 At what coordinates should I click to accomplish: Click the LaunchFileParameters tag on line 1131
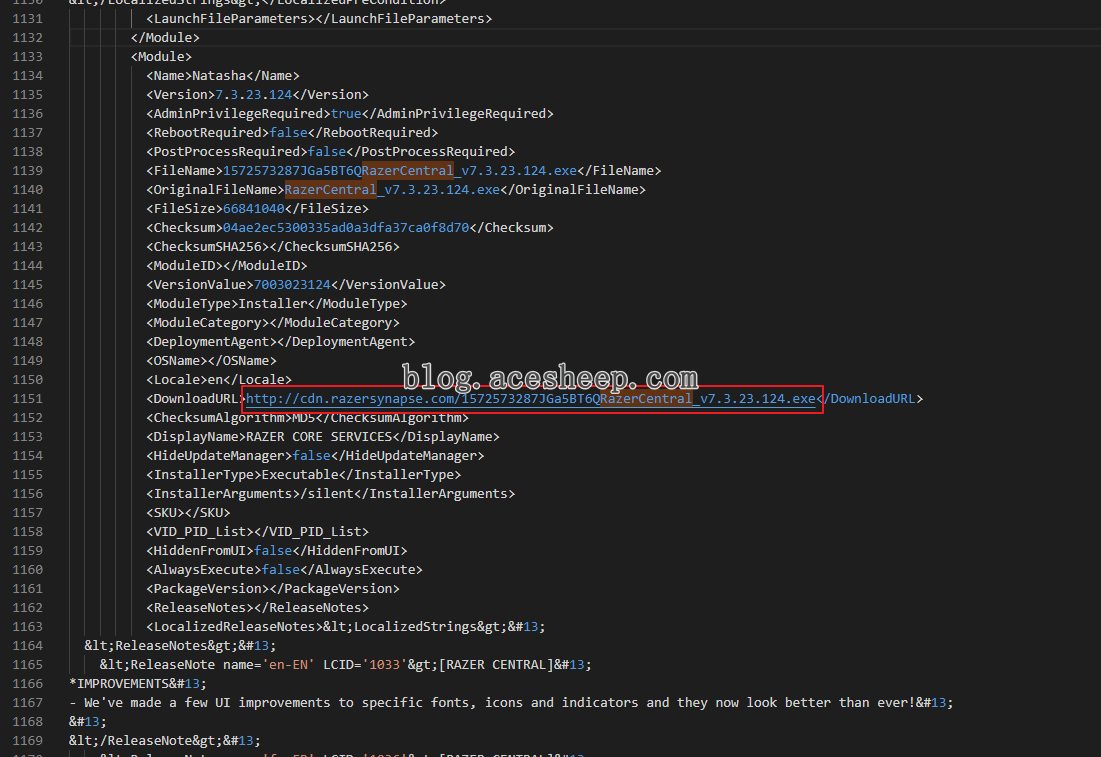(319, 19)
